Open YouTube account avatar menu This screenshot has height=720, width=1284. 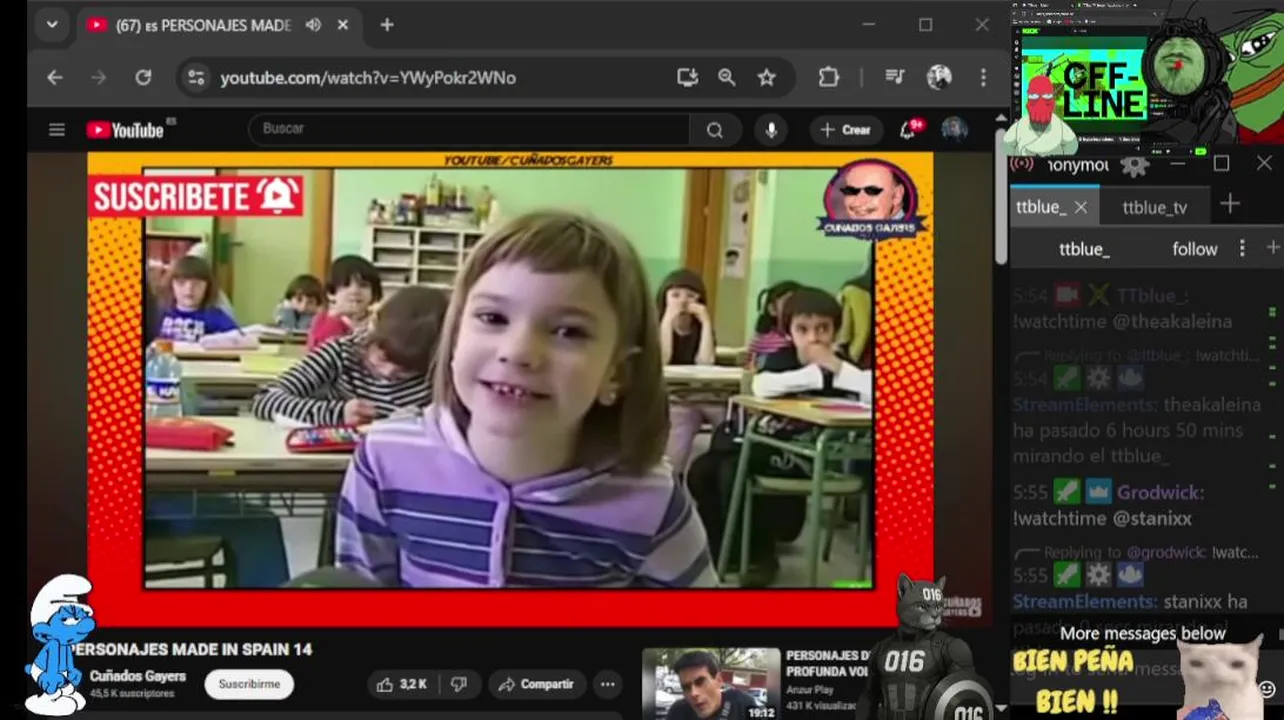pos(954,130)
